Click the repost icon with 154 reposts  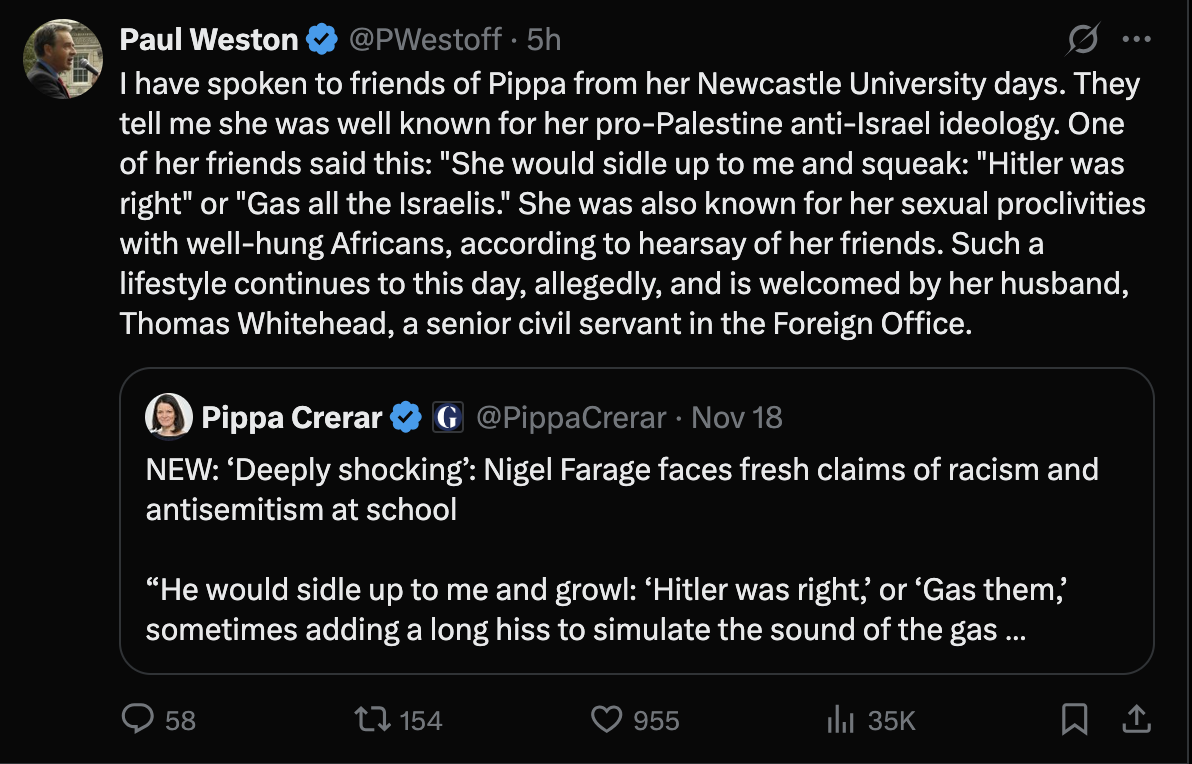click(374, 719)
